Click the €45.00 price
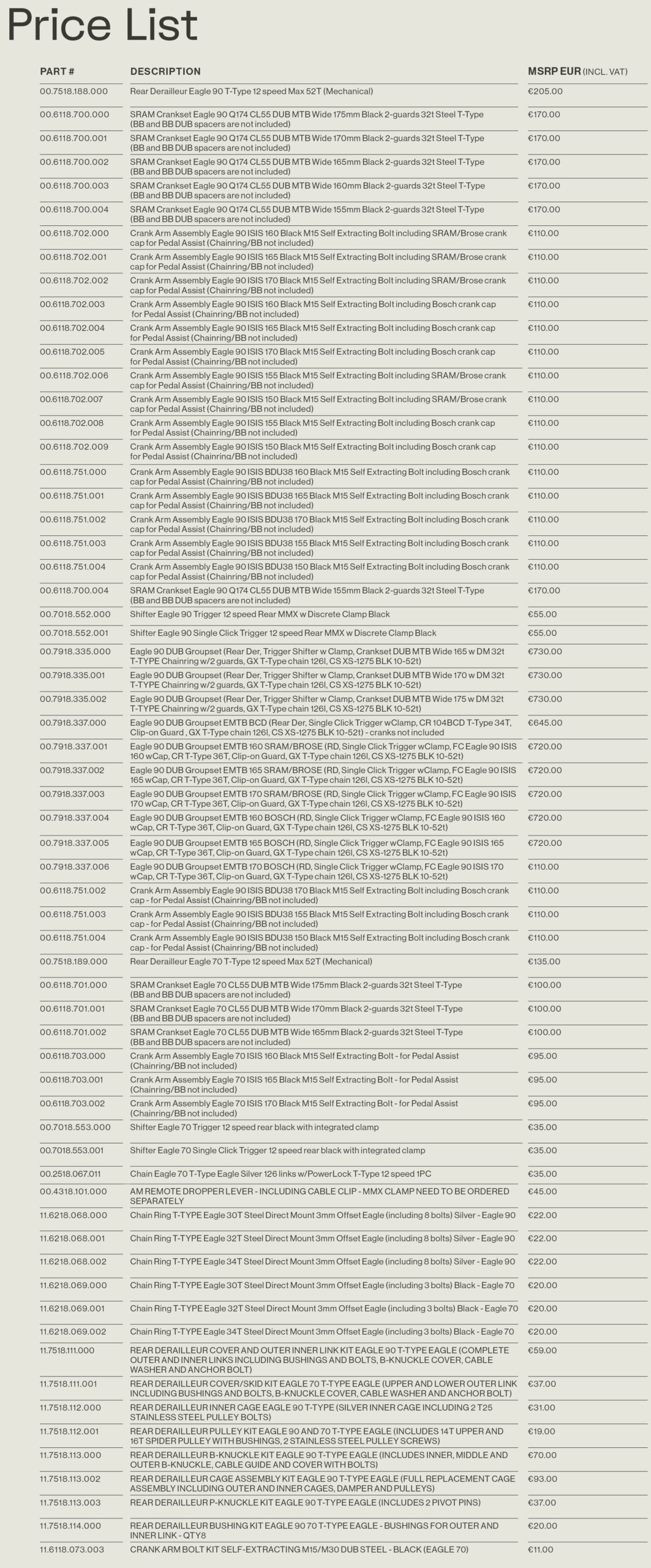 (x=543, y=1191)
